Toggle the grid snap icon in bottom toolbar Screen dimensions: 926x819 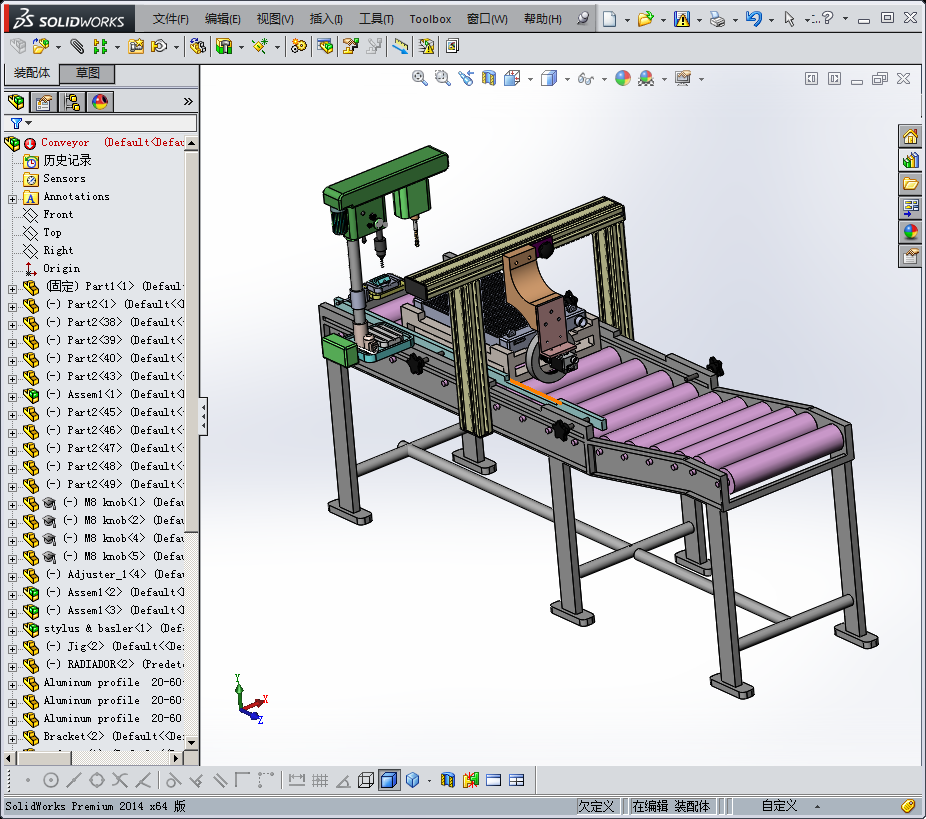[320, 780]
